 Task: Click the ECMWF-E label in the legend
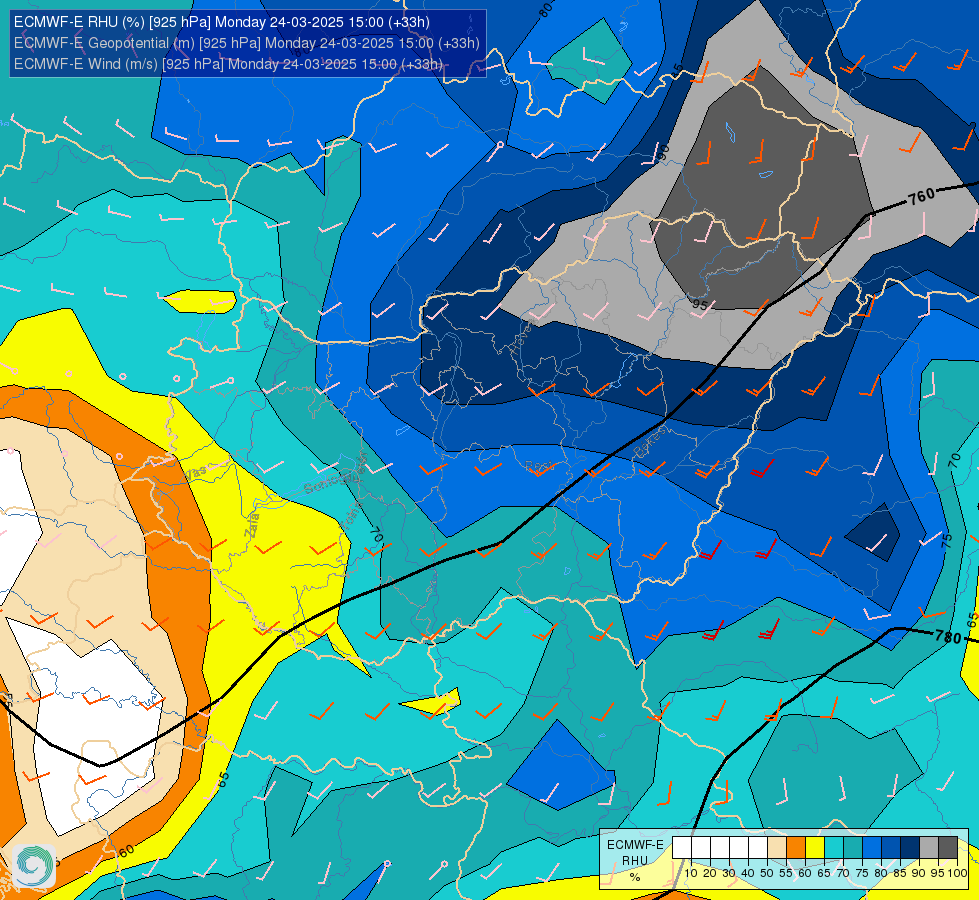coord(635,844)
